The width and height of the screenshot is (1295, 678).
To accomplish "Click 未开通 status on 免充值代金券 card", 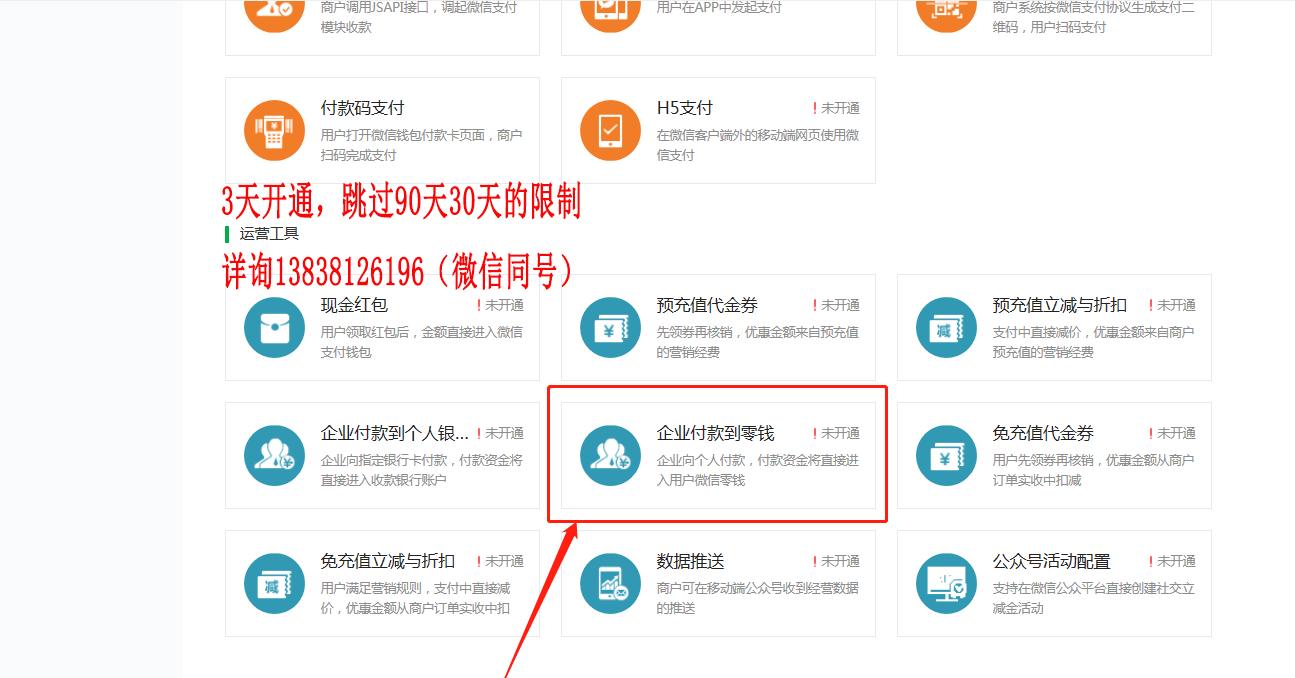I will tap(1172, 433).
